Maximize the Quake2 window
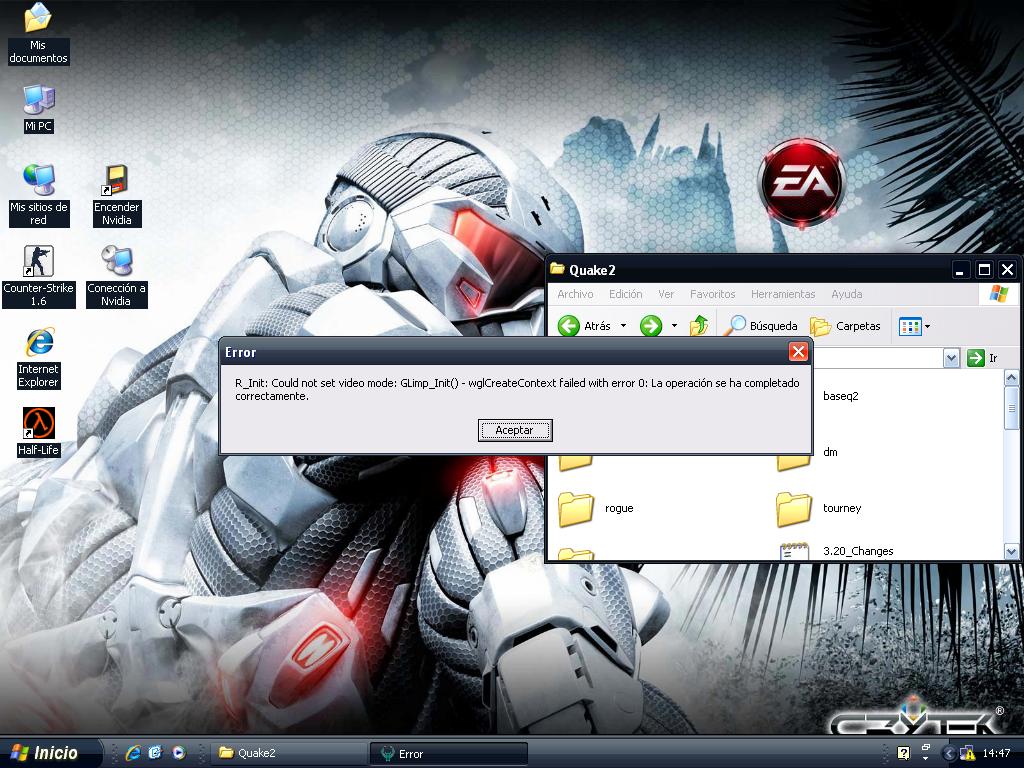The height and width of the screenshot is (768, 1024). [x=984, y=270]
